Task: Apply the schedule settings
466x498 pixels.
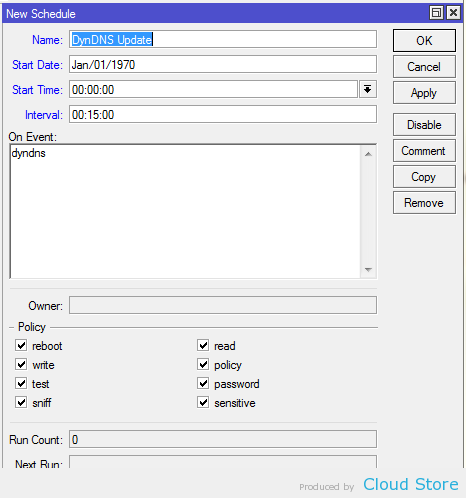Action: [x=424, y=93]
